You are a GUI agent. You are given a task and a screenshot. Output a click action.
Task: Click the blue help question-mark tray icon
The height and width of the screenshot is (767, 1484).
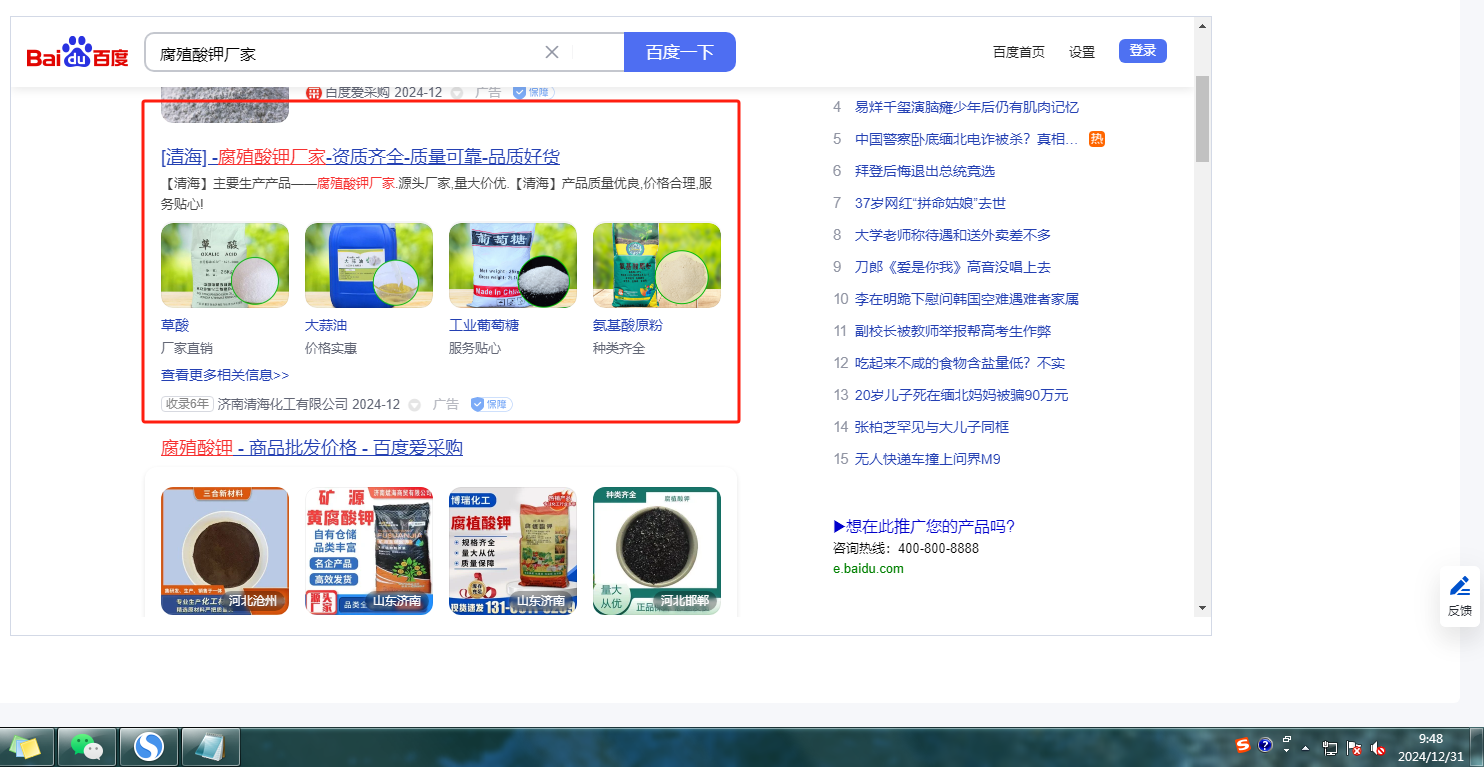(x=1265, y=745)
